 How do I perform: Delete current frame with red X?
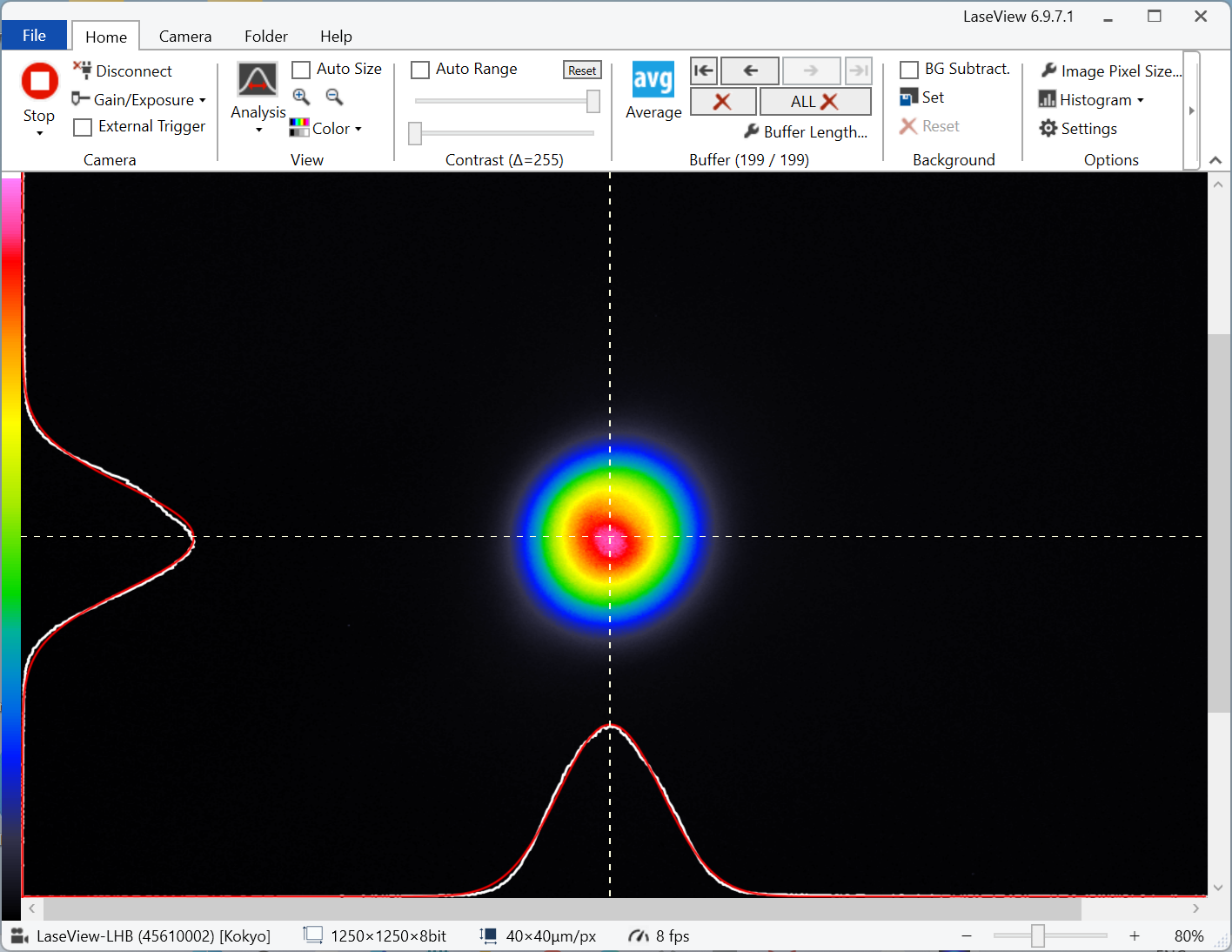(x=722, y=102)
